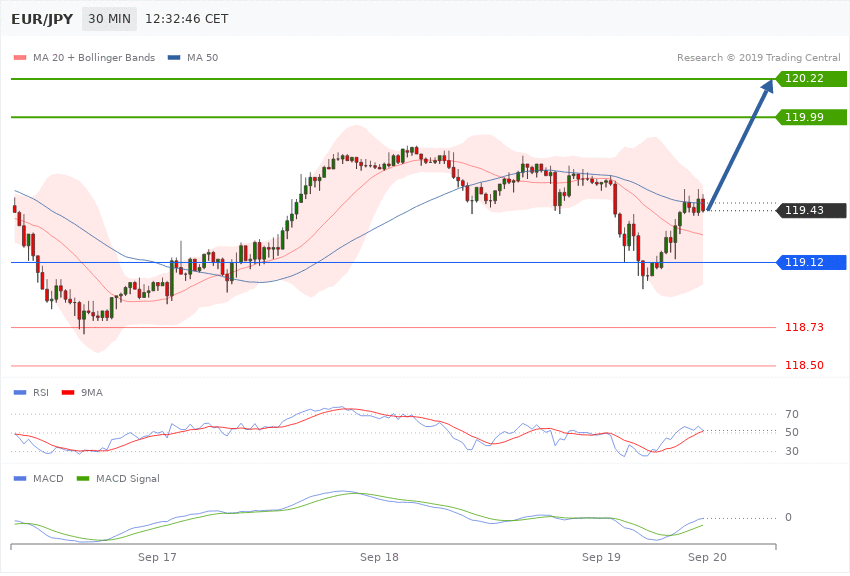Click the Research © 2019 Trading Central credit
The image size is (850, 576).
(758, 57)
